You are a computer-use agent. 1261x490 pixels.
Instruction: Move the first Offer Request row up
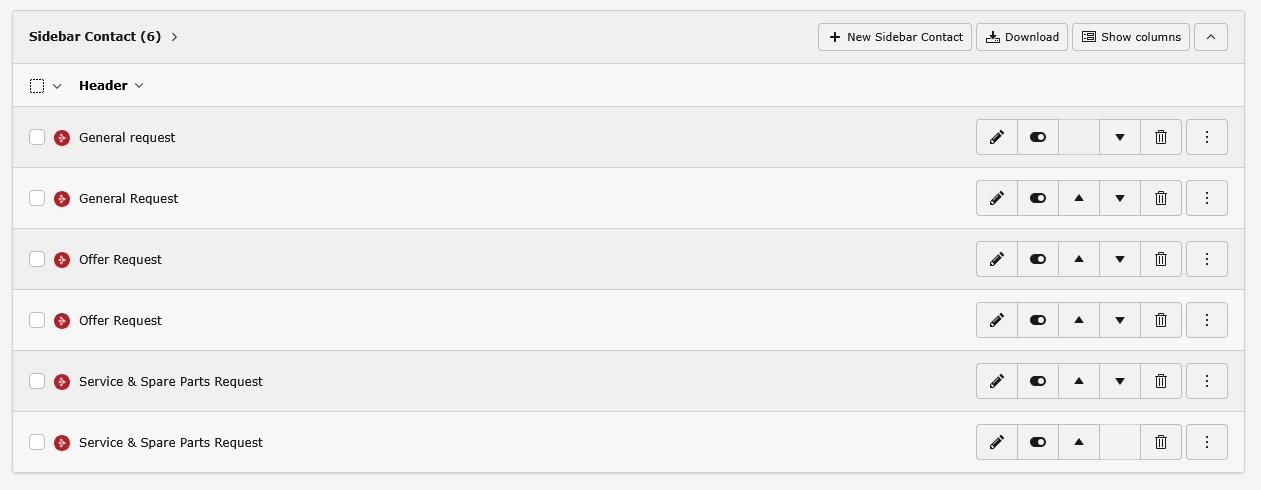coord(1078,259)
